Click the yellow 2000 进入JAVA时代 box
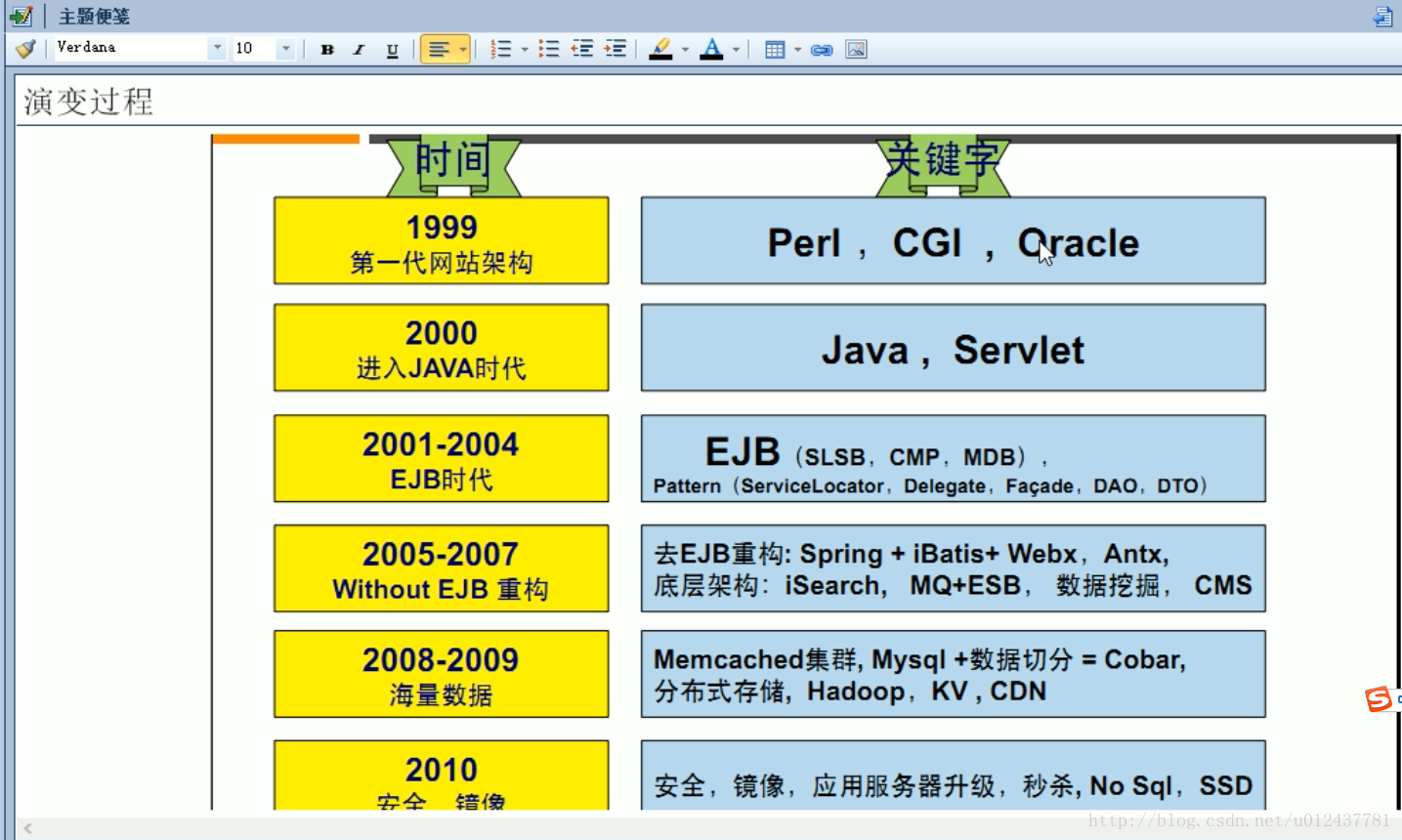This screenshot has height=840, width=1402. (x=442, y=348)
